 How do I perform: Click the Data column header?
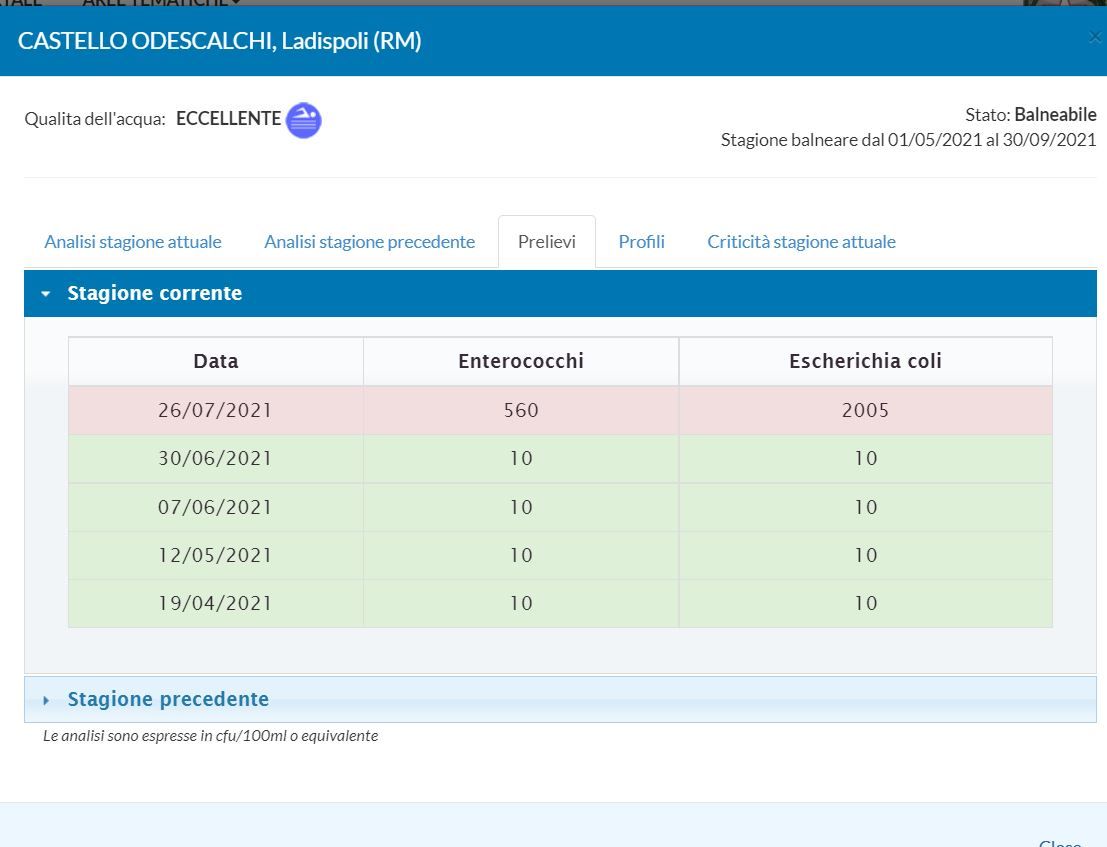[x=216, y=361]
